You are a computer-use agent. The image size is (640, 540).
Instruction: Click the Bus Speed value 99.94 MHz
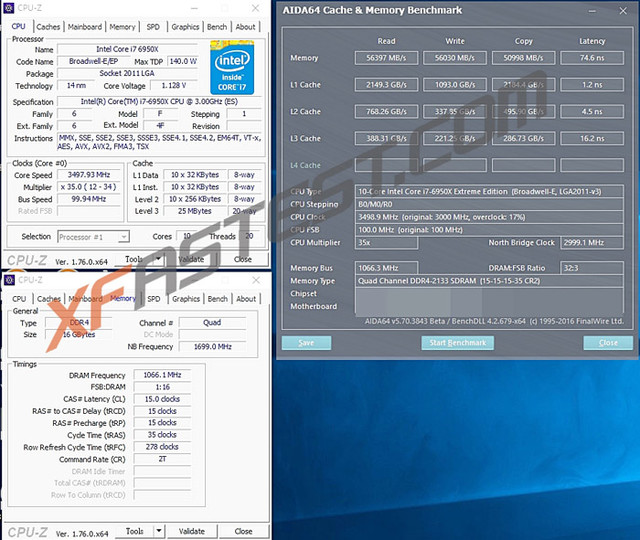click(x=89, y=199)
